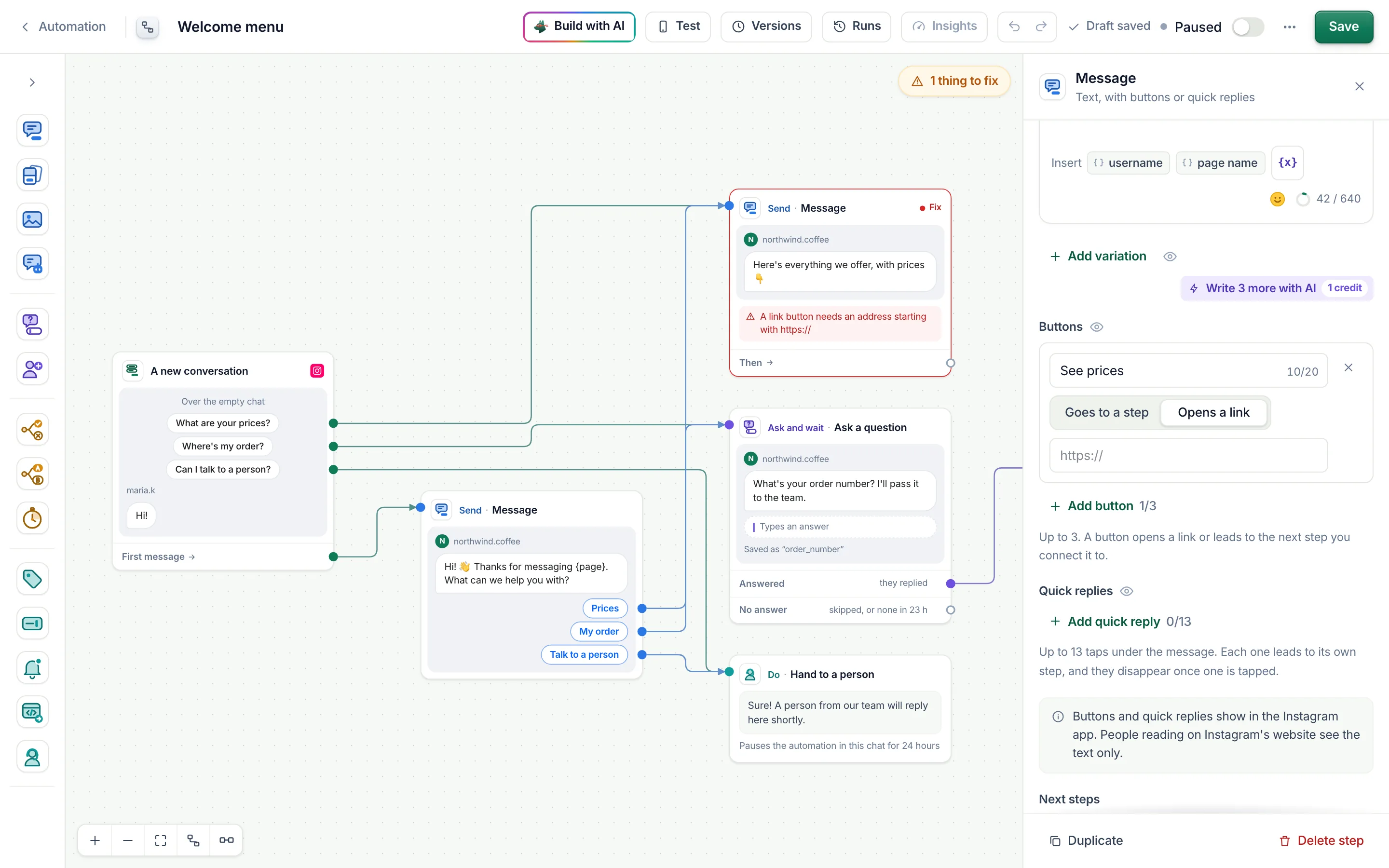Select the Delay timer icon in sidebar
Image resolution: width=1389 pixels, height=868 pixels.
click(32, 518)
